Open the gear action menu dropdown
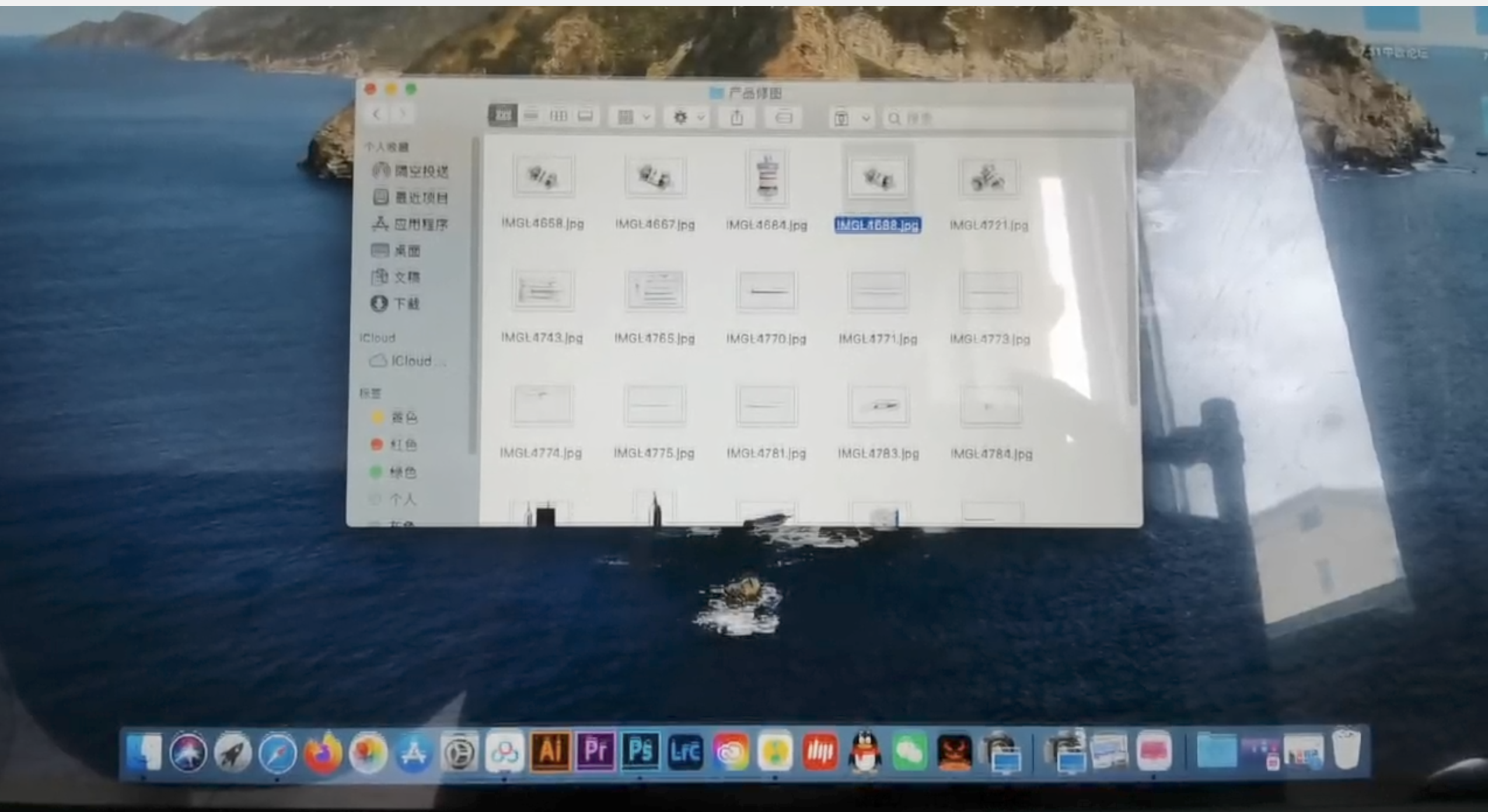 pos(688,118)
